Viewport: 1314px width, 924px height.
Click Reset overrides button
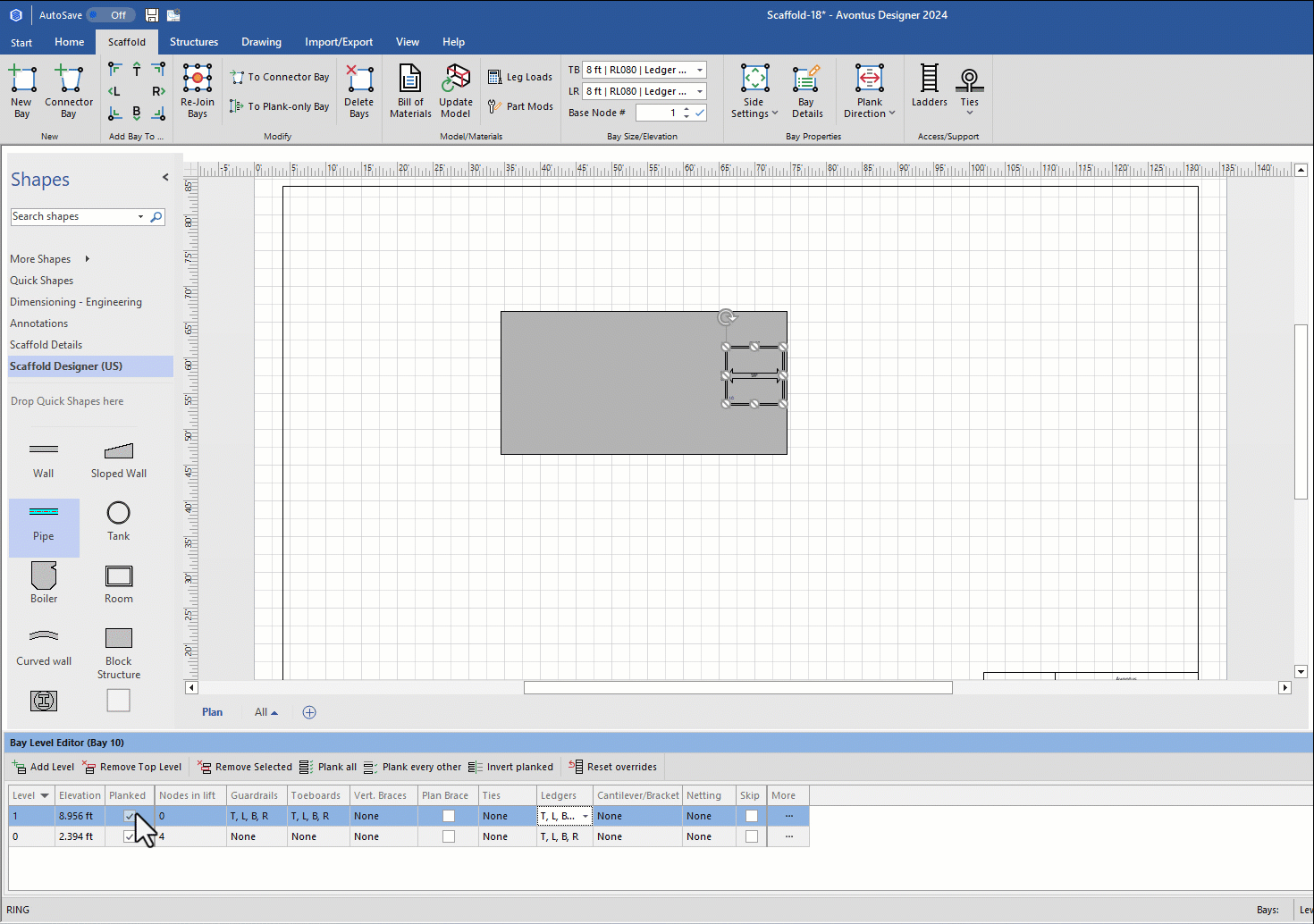tap(613, 767)
